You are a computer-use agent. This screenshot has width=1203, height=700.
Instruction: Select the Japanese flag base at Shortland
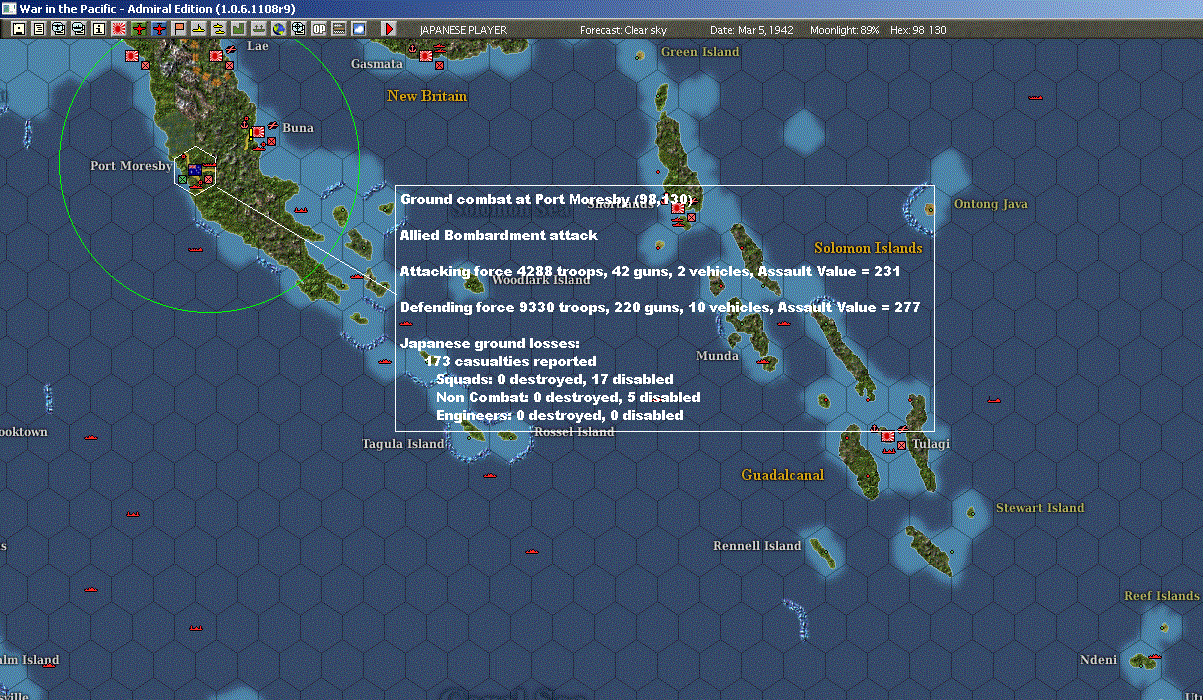coord(678,208)
